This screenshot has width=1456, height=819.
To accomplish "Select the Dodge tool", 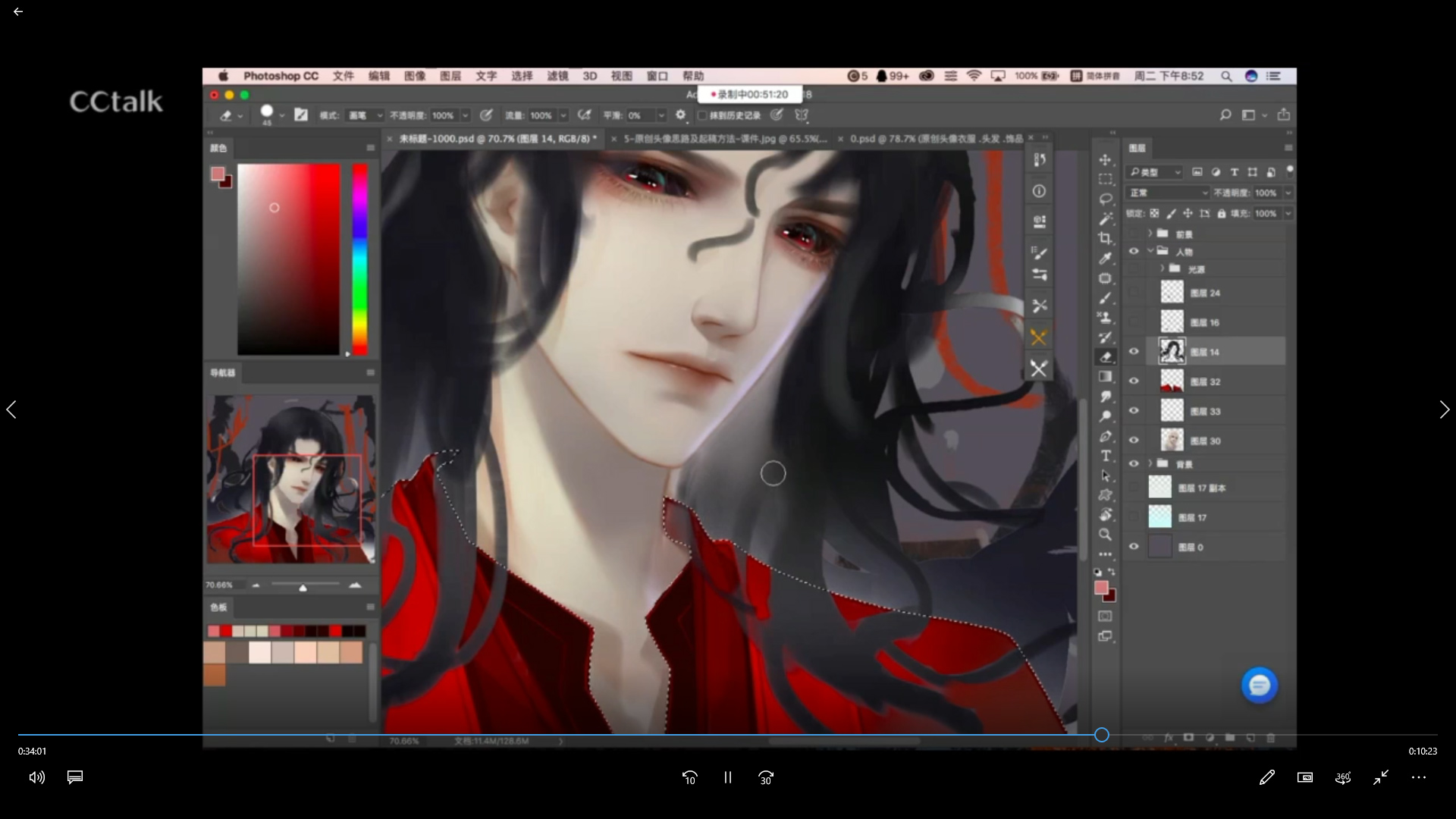I will click(x=1105, y=416).
